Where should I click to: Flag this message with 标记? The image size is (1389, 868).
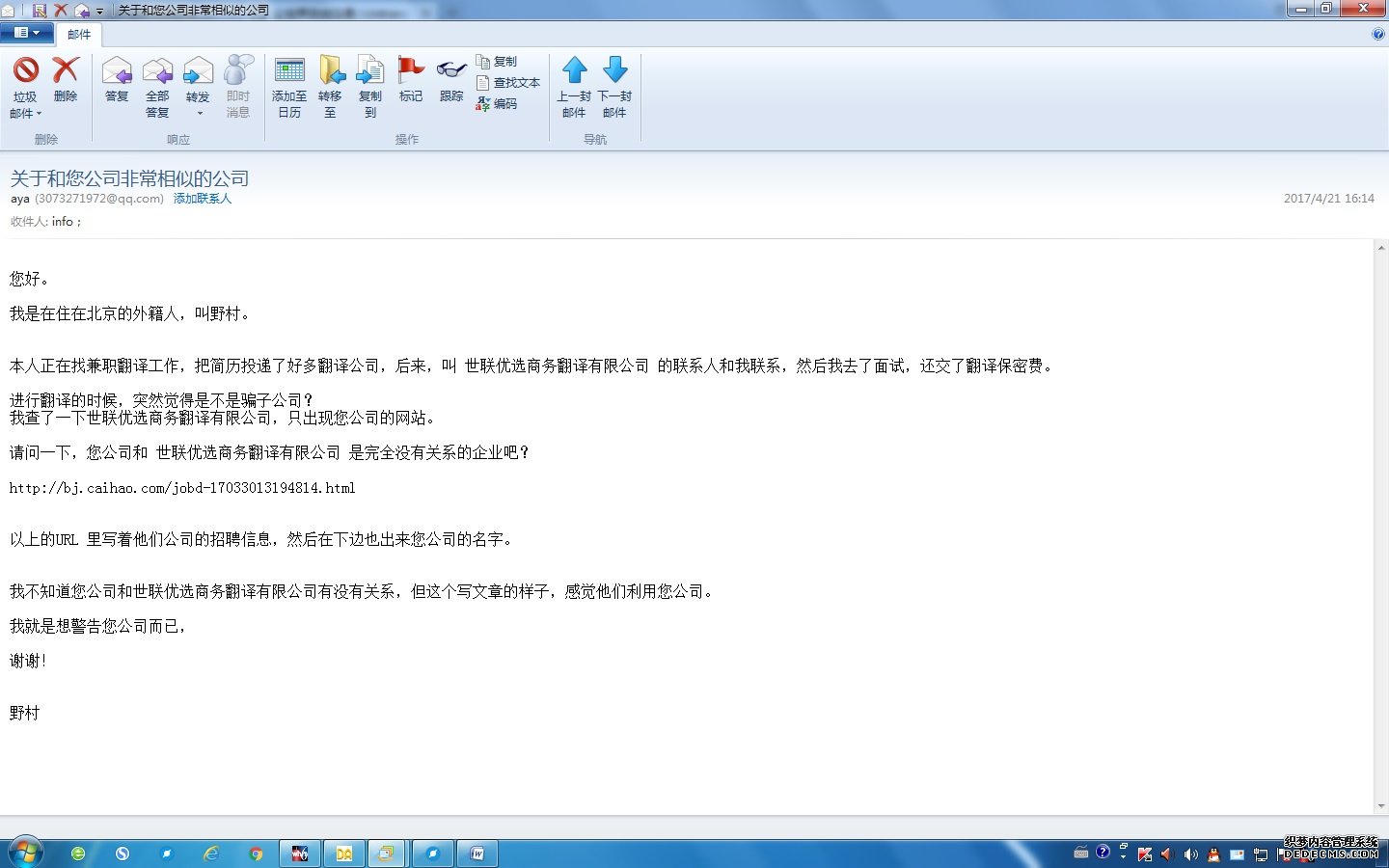[411, 73]
